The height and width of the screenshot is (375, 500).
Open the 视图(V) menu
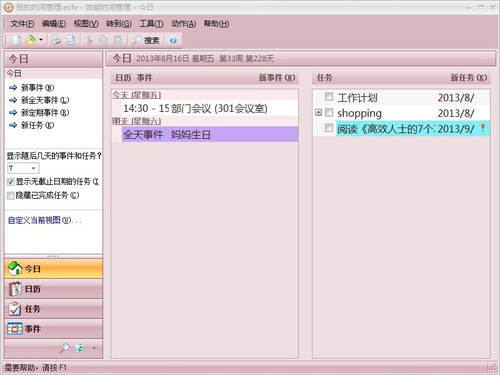(x=86, y=24)
